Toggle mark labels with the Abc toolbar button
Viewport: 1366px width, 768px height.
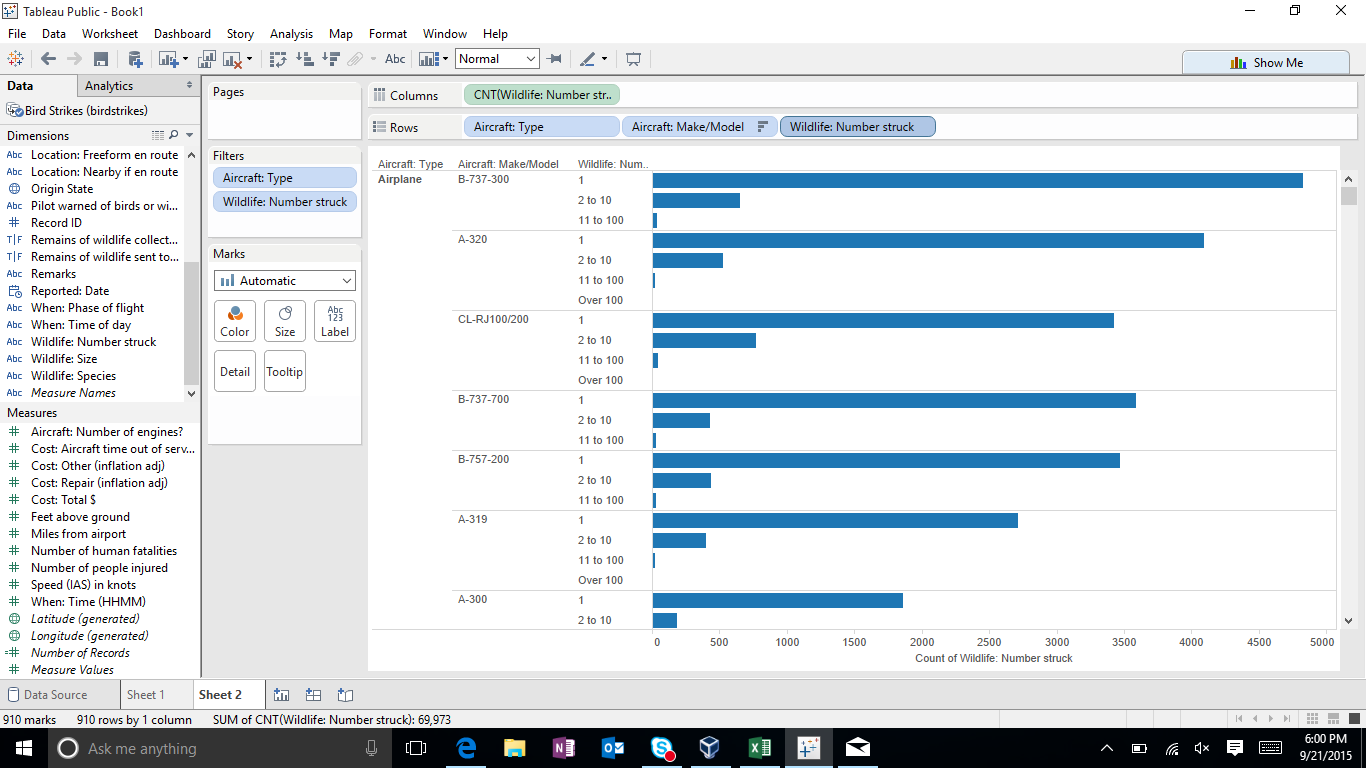point(395,59)
